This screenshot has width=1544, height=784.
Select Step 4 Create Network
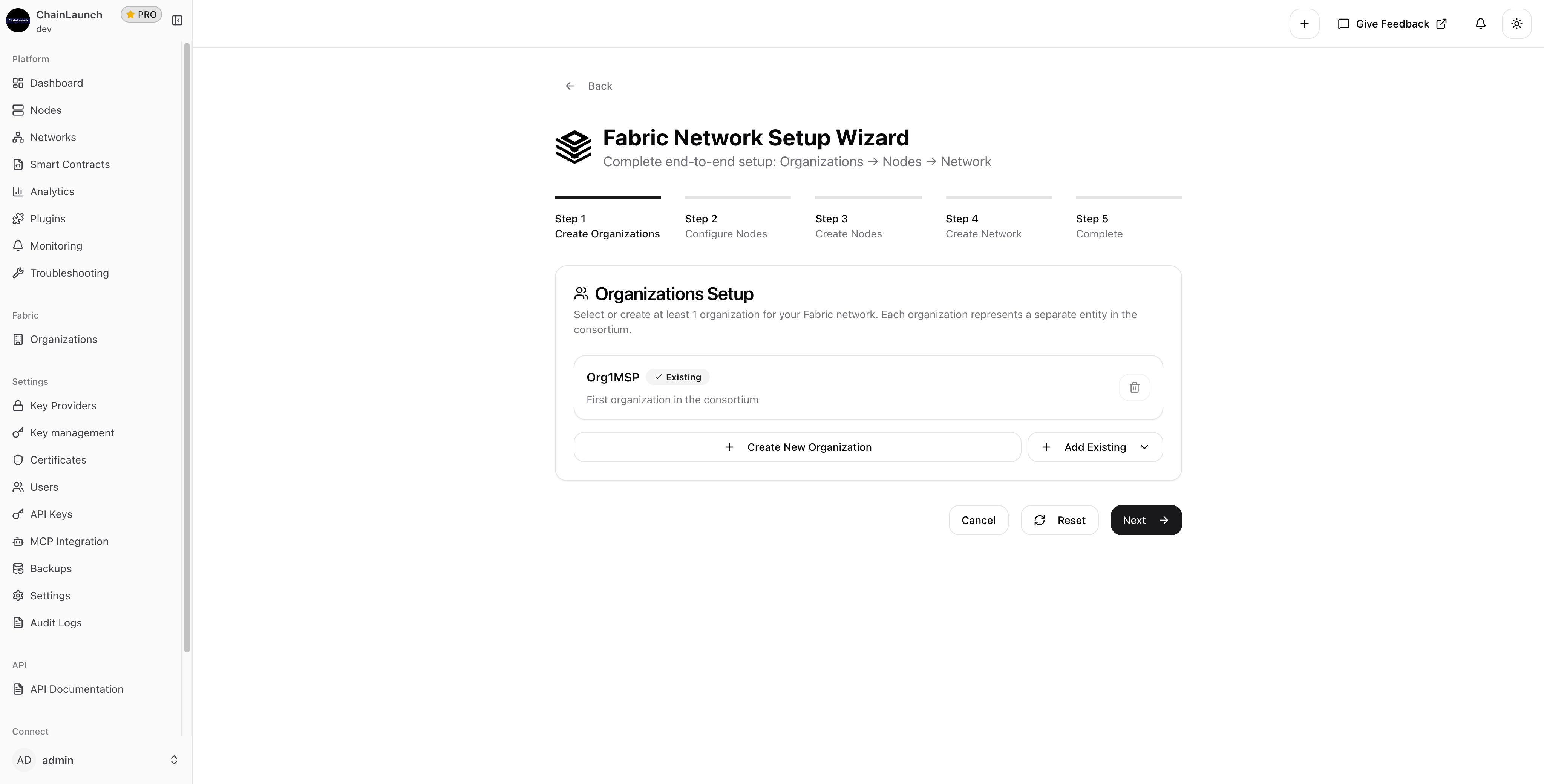tap(983, 227)
